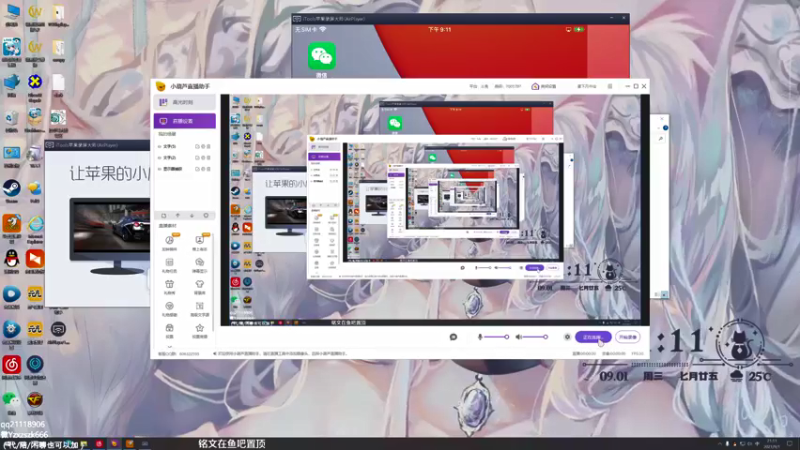The height and width of the screenshot is (450, 800).
Task: Open the hamburger menu in the assistant title bar
Action: [610, 86]
